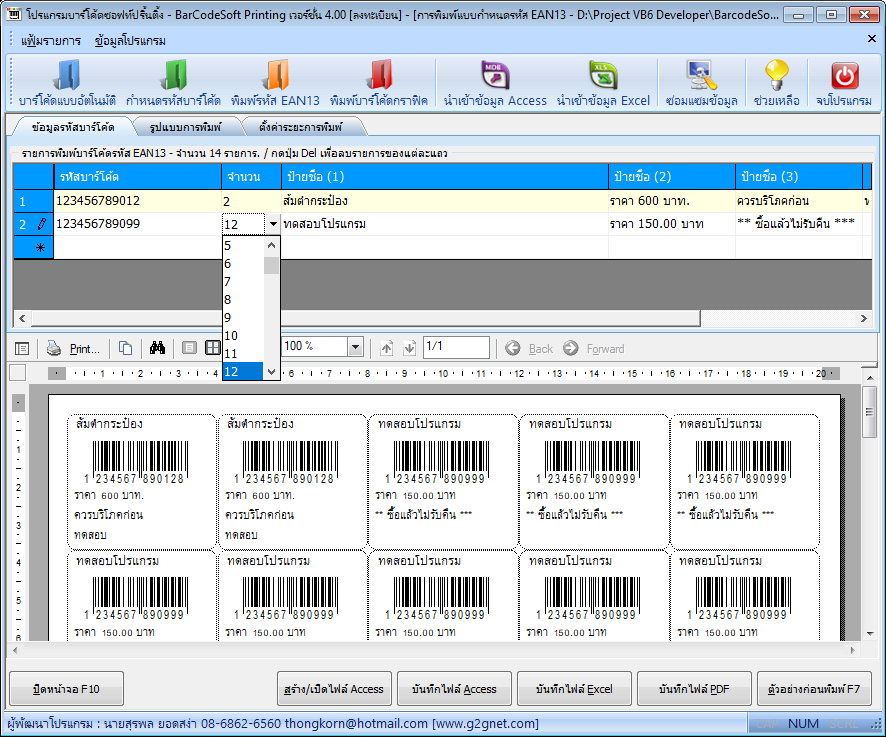This screenshot has width=886, height=737.
Task: Click the page number 1/1 field
Action: pos(456,347)
